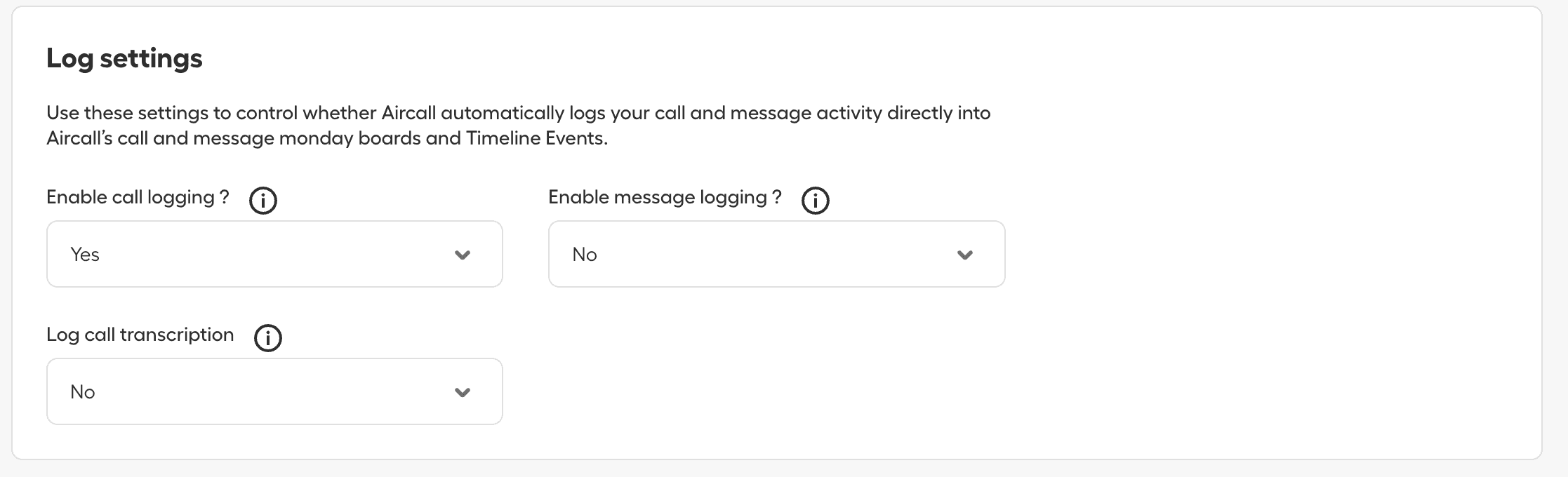This screenshot has height=477, width=1568.
Task: Click chevron arrow in message logging field
Action: point(964,255)
